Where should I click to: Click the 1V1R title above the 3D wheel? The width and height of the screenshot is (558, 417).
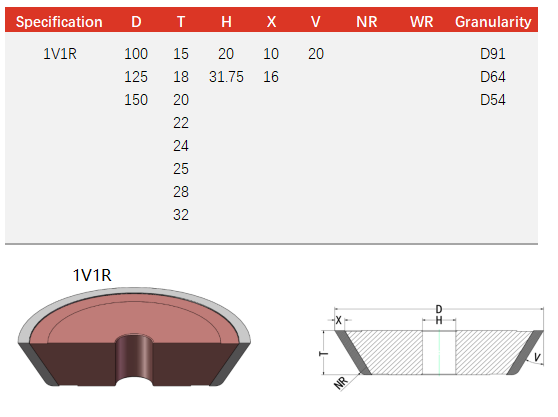[x=92, y=275]
